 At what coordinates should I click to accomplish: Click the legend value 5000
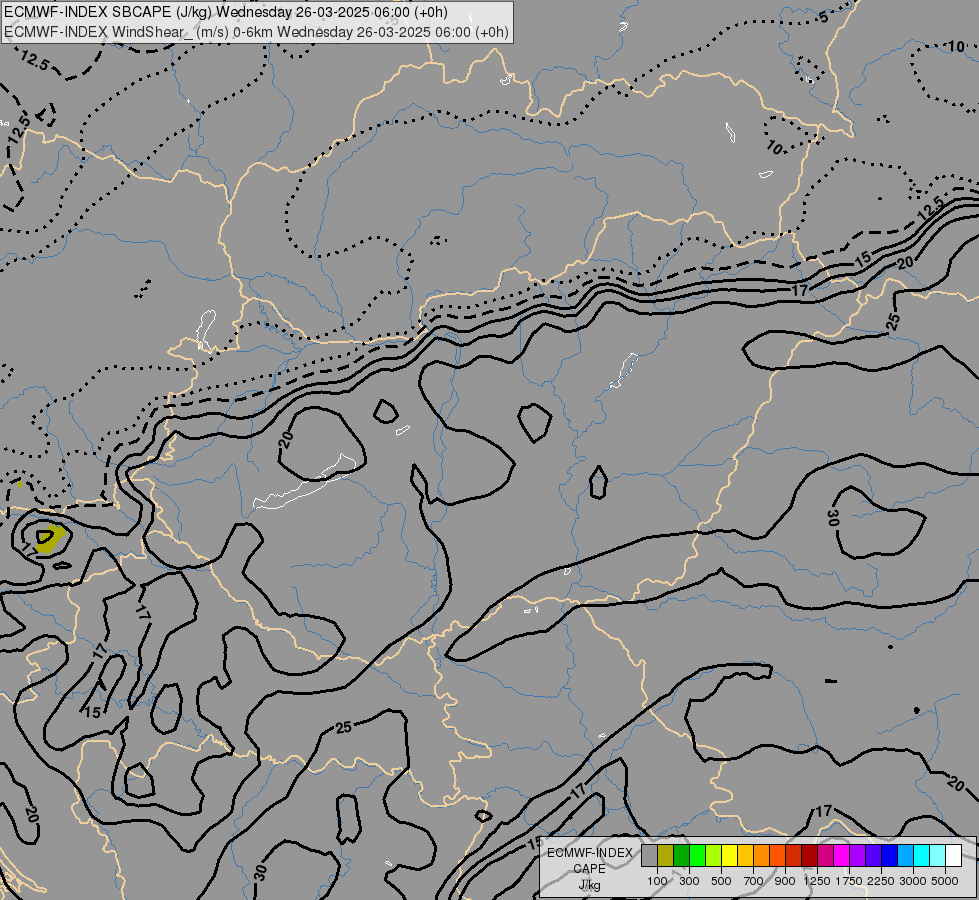point(945,881)
